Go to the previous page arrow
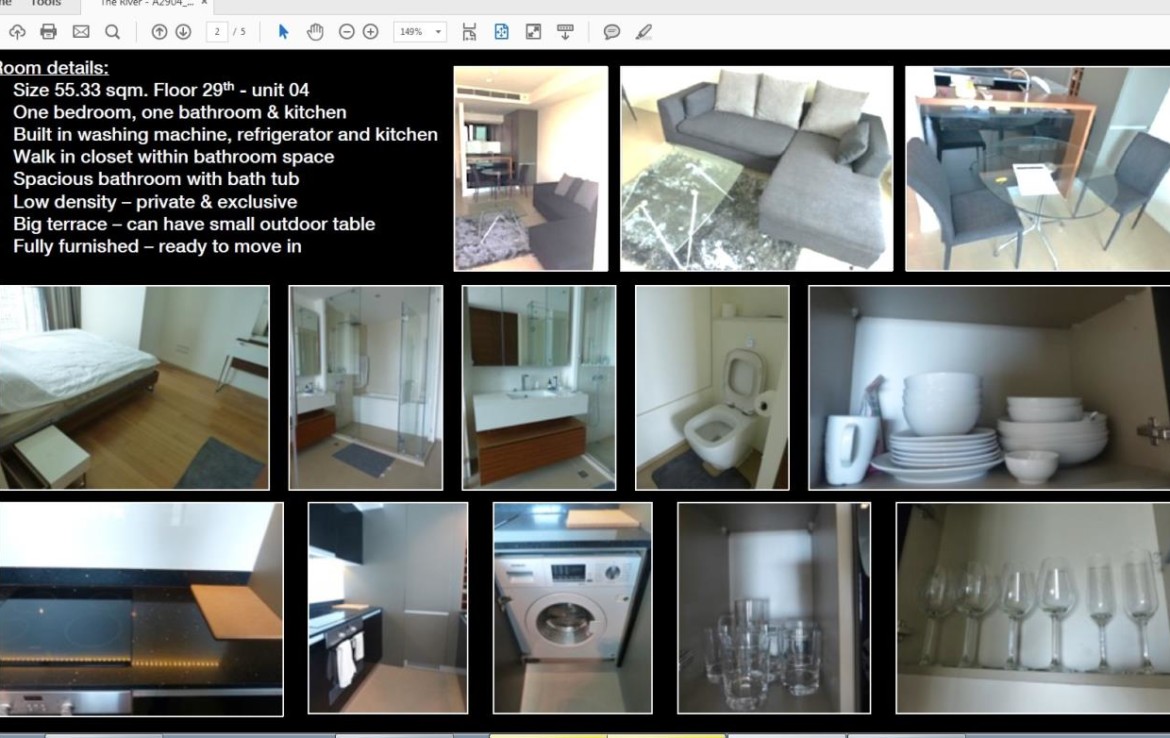 (159, 32)
